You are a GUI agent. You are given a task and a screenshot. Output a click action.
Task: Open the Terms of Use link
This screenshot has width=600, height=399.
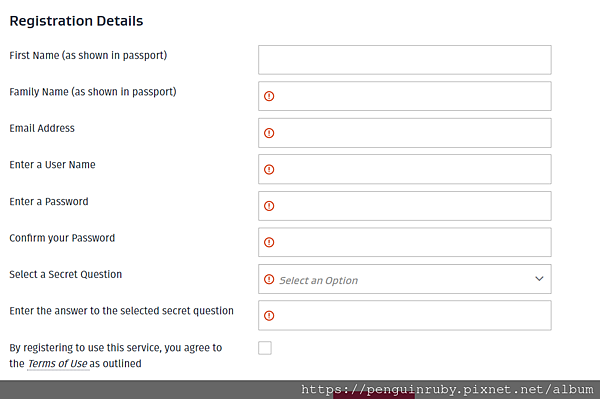pyautogui.click(x=58, y=363)
